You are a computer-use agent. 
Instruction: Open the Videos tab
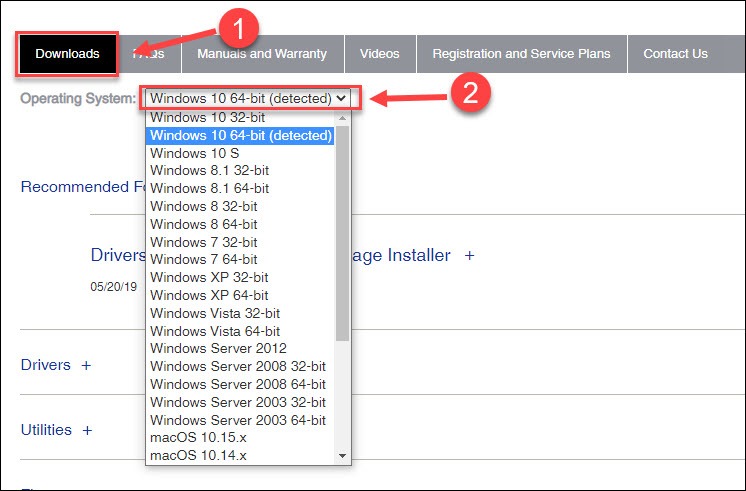(x=380, y=54)
